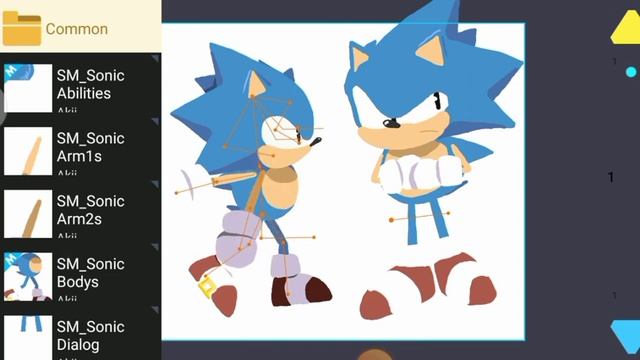Image resolution: width=640 pixels, height=360 pixels.
Task: Click the SM_Sonic Bodys name
Action: click(x=91, y=273)
